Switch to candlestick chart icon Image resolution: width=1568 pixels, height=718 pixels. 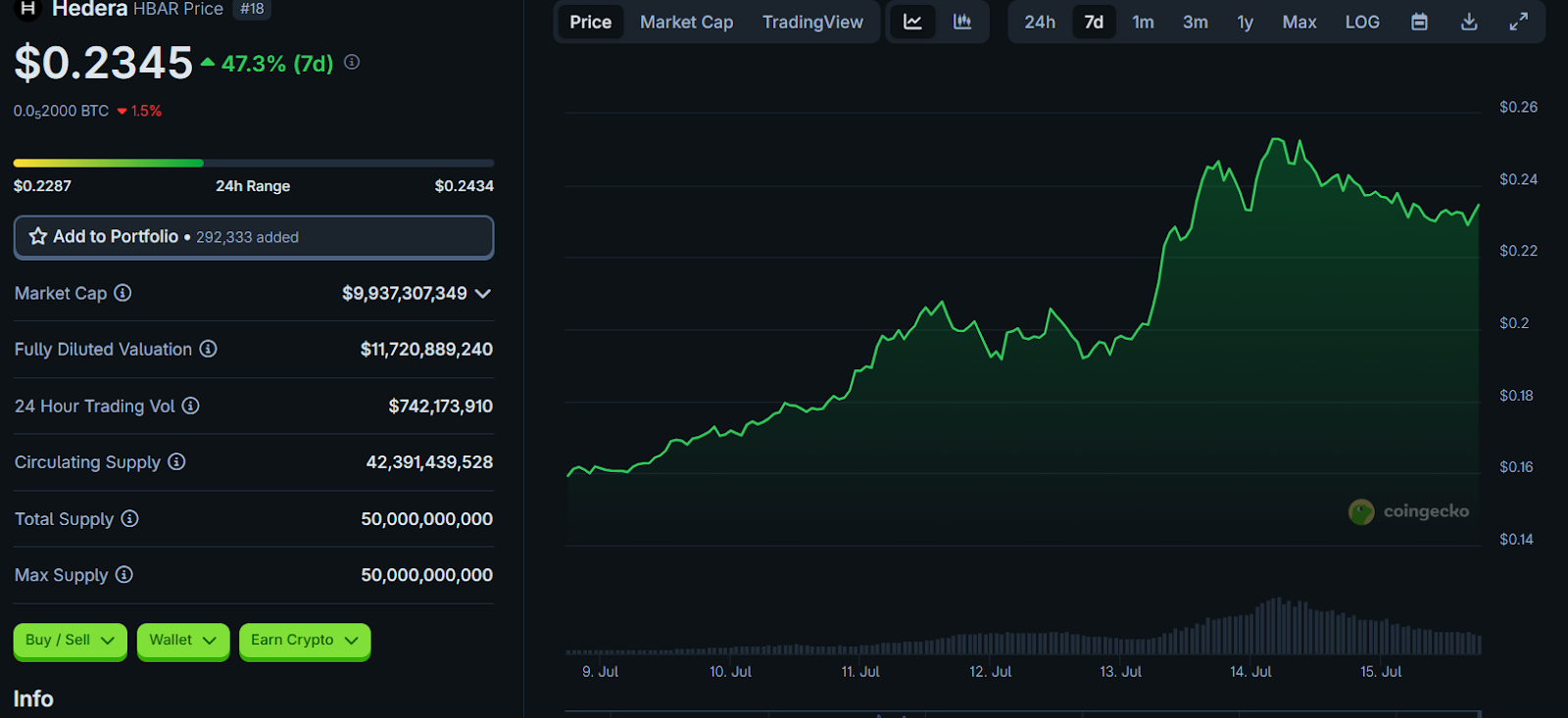click(x=962, y=22)
